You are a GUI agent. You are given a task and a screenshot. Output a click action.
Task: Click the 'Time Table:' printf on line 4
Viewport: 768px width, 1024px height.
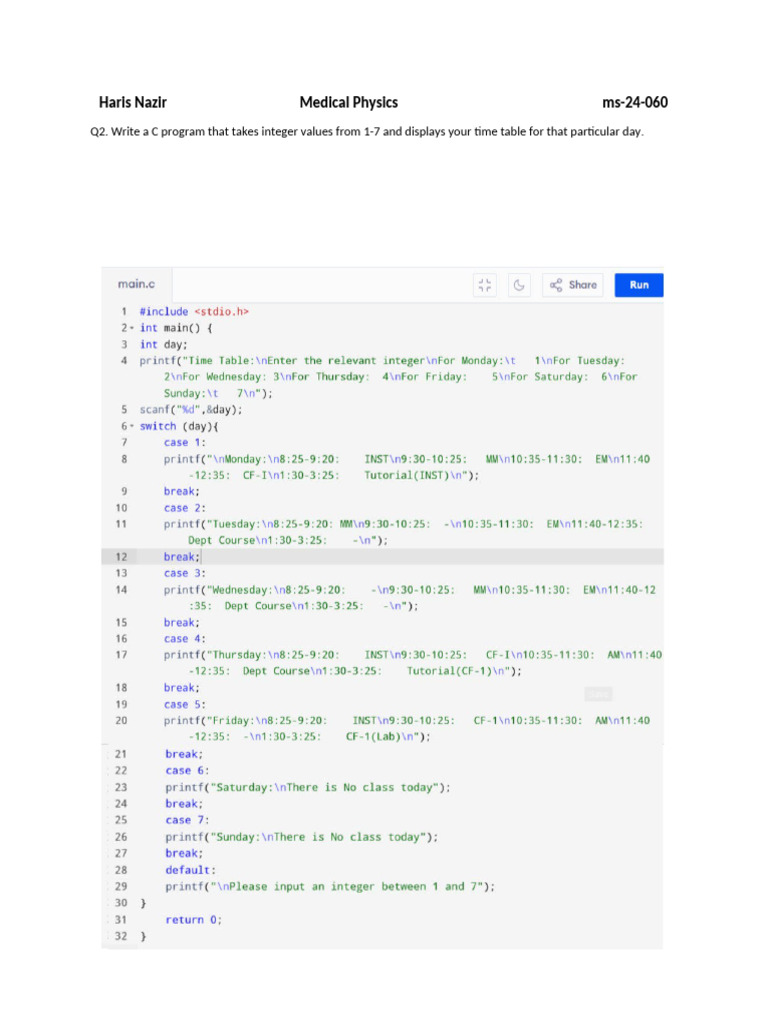(x=389, y=377)
